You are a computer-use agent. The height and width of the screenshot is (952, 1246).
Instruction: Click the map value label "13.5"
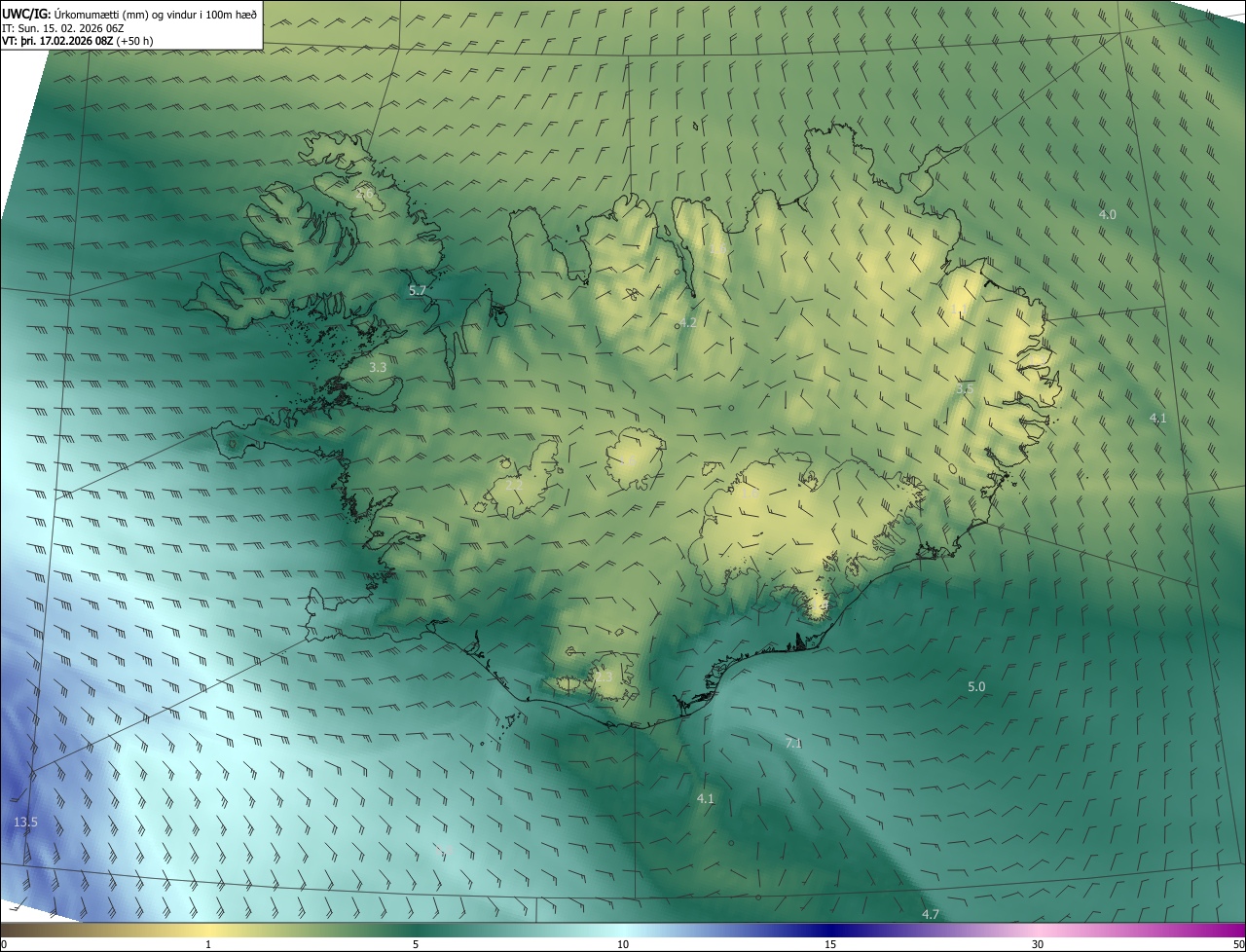point(25,823)
